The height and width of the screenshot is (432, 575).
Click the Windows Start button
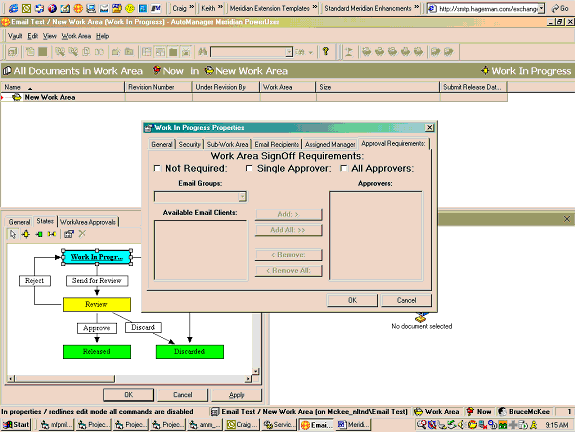[16, 425]
